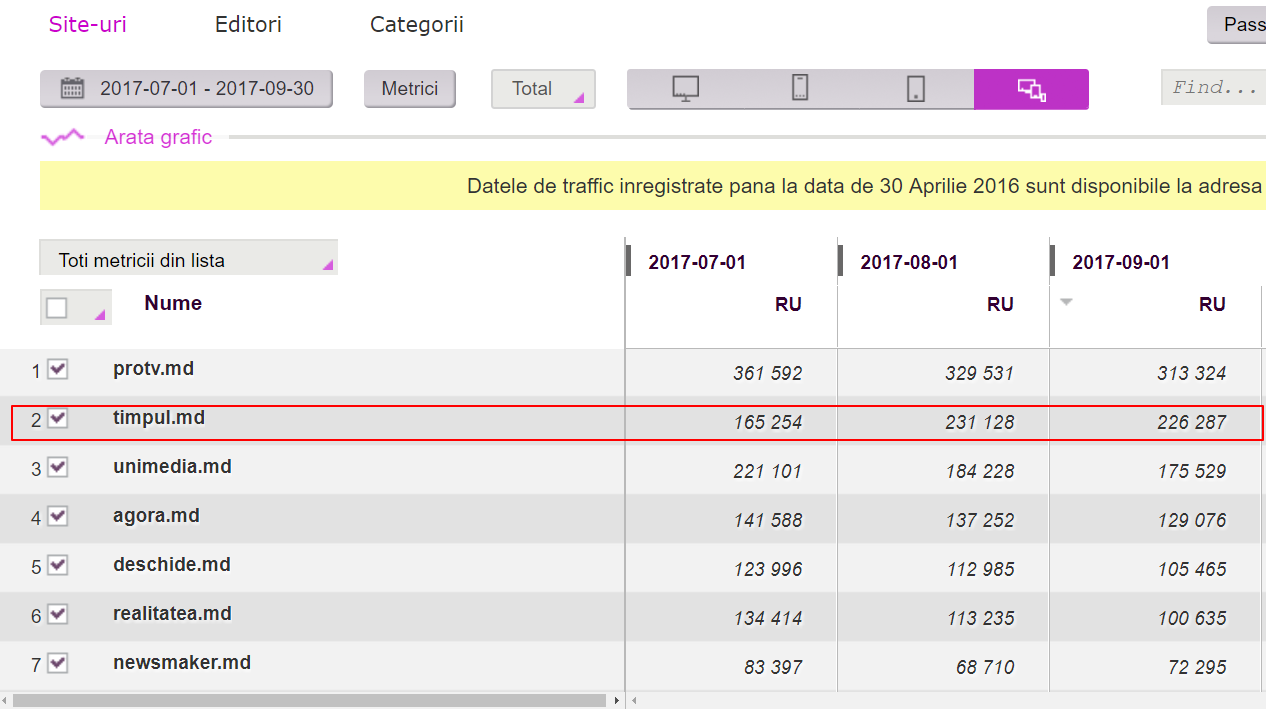This screenshot has height=712, width=1266.
Task: Click right arrow of left horizontal scrollbar
Action: coord(617,701)
